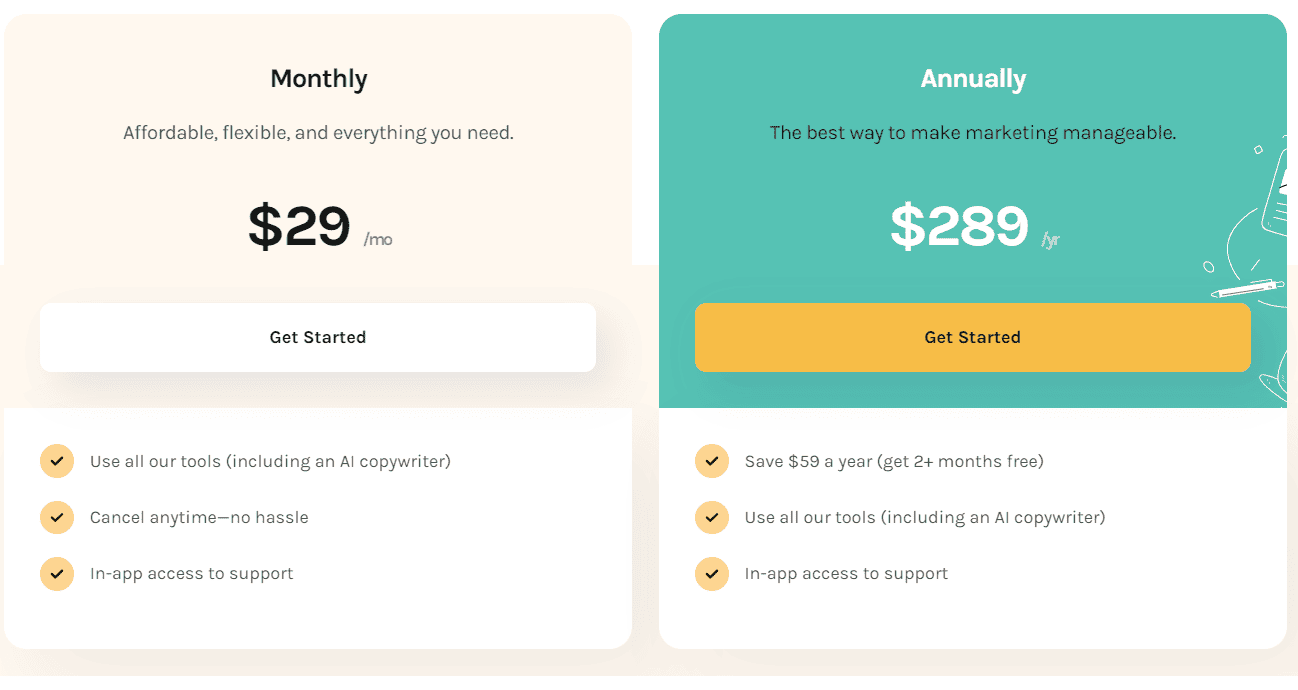This screenshot has width=1298, height=690.
Task: Click the orange "Get Started" button for Annually
Action: pyautogui.click(x=972, y=337)
